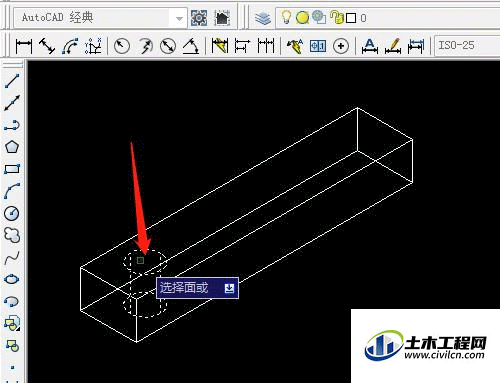Select the Line draw tool
This screenshot has height=383, width=500.
[12, 81]
